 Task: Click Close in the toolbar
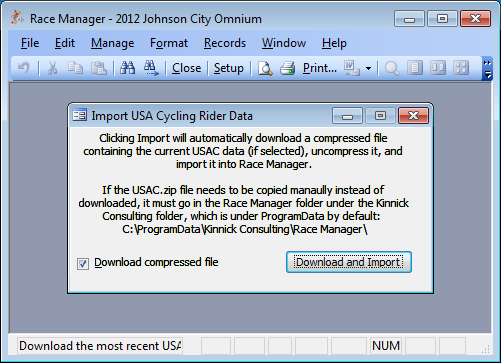tap(186, 68)
